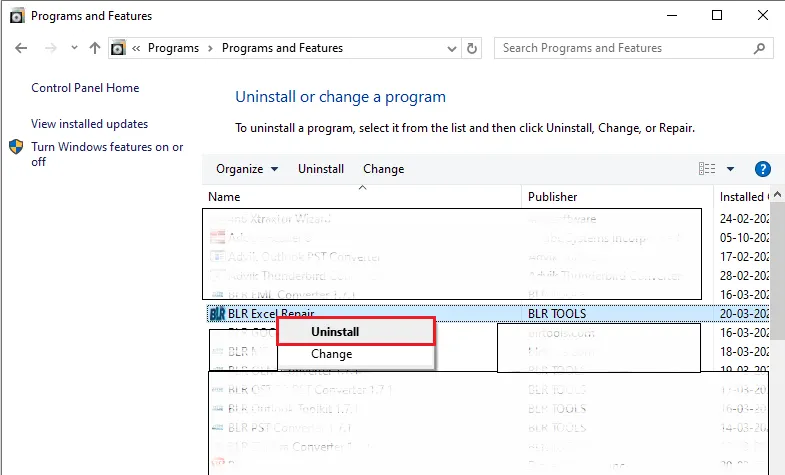Click the search magnifier icon

(x=759, y=48)
